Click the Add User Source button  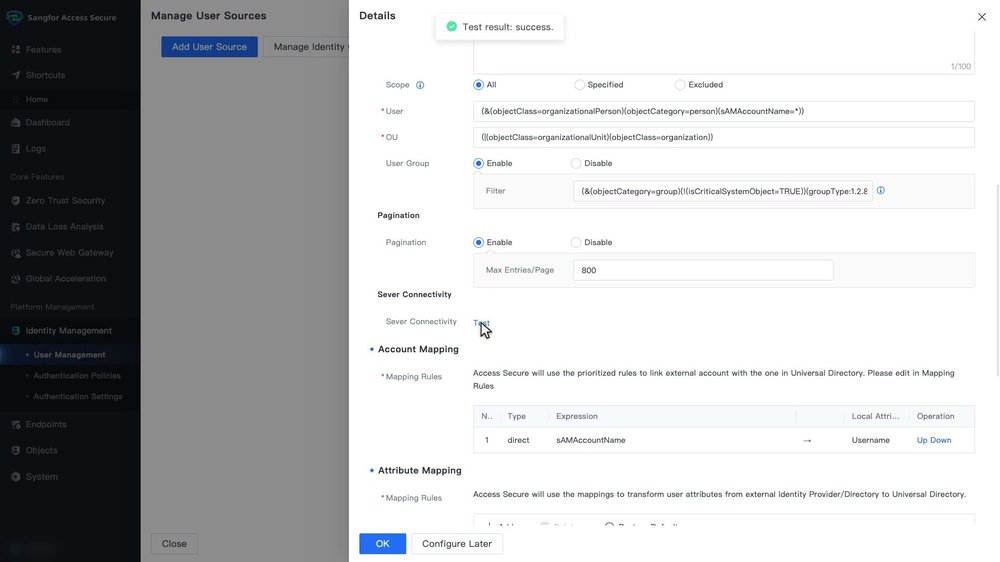pos(209,47)
